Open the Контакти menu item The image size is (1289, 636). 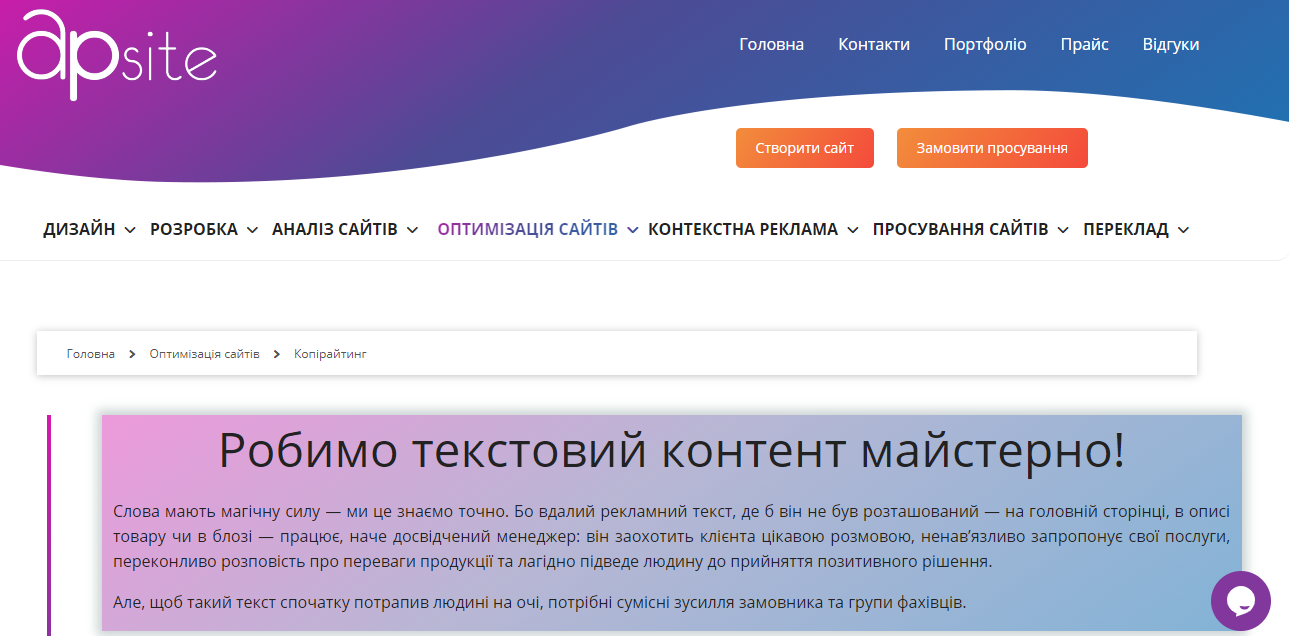(x=874, y=44)
